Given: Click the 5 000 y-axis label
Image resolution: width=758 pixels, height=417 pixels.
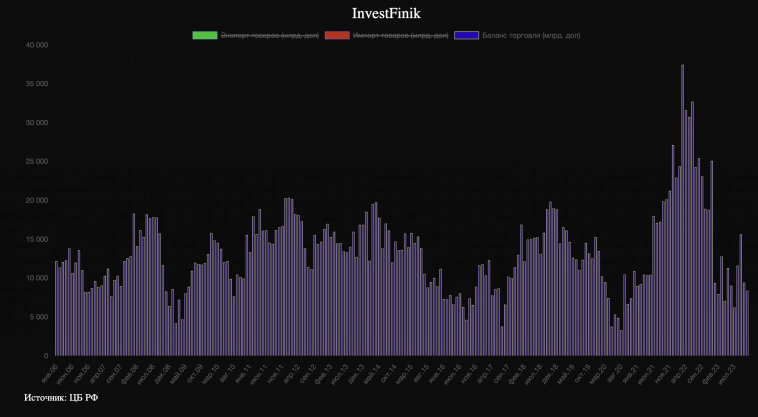Looking at the screenshot, I should click(x=38, y=317).
